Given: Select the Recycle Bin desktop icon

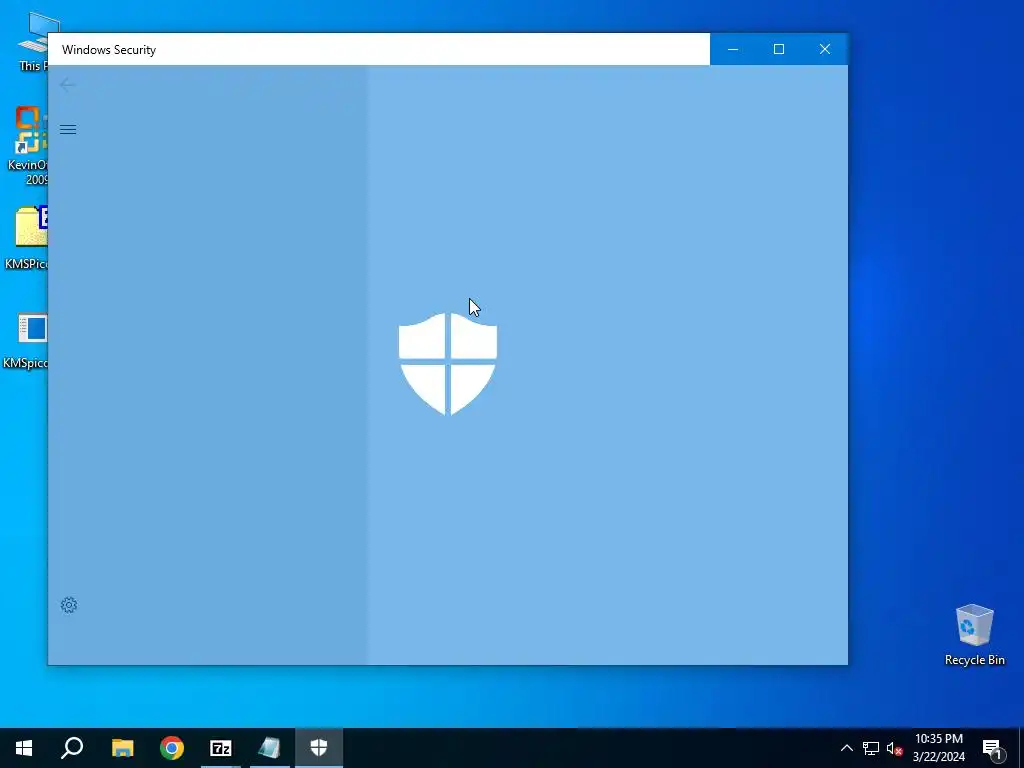Looking at the screenshot, I should 974,634.
